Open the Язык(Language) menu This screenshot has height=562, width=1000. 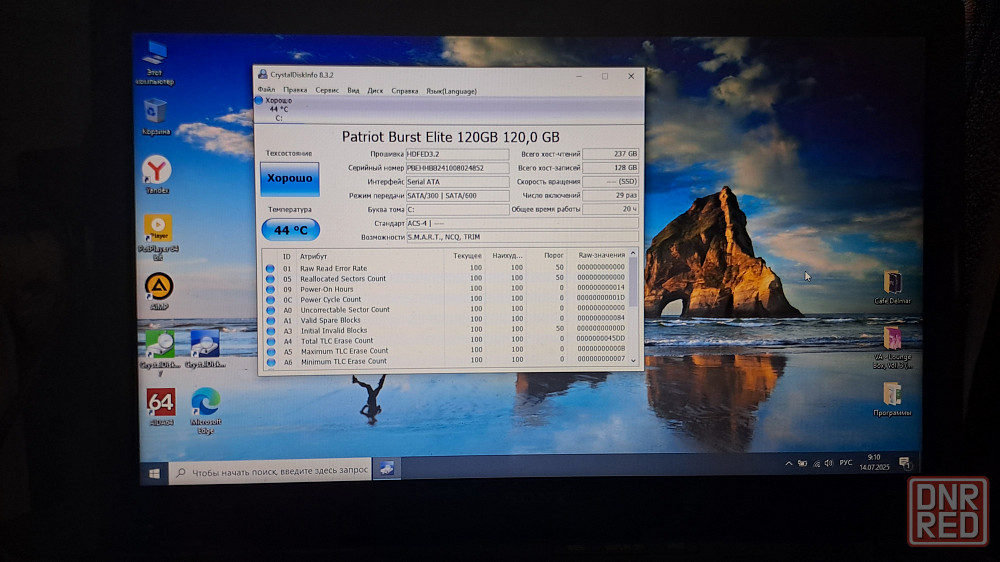[451, 91]
